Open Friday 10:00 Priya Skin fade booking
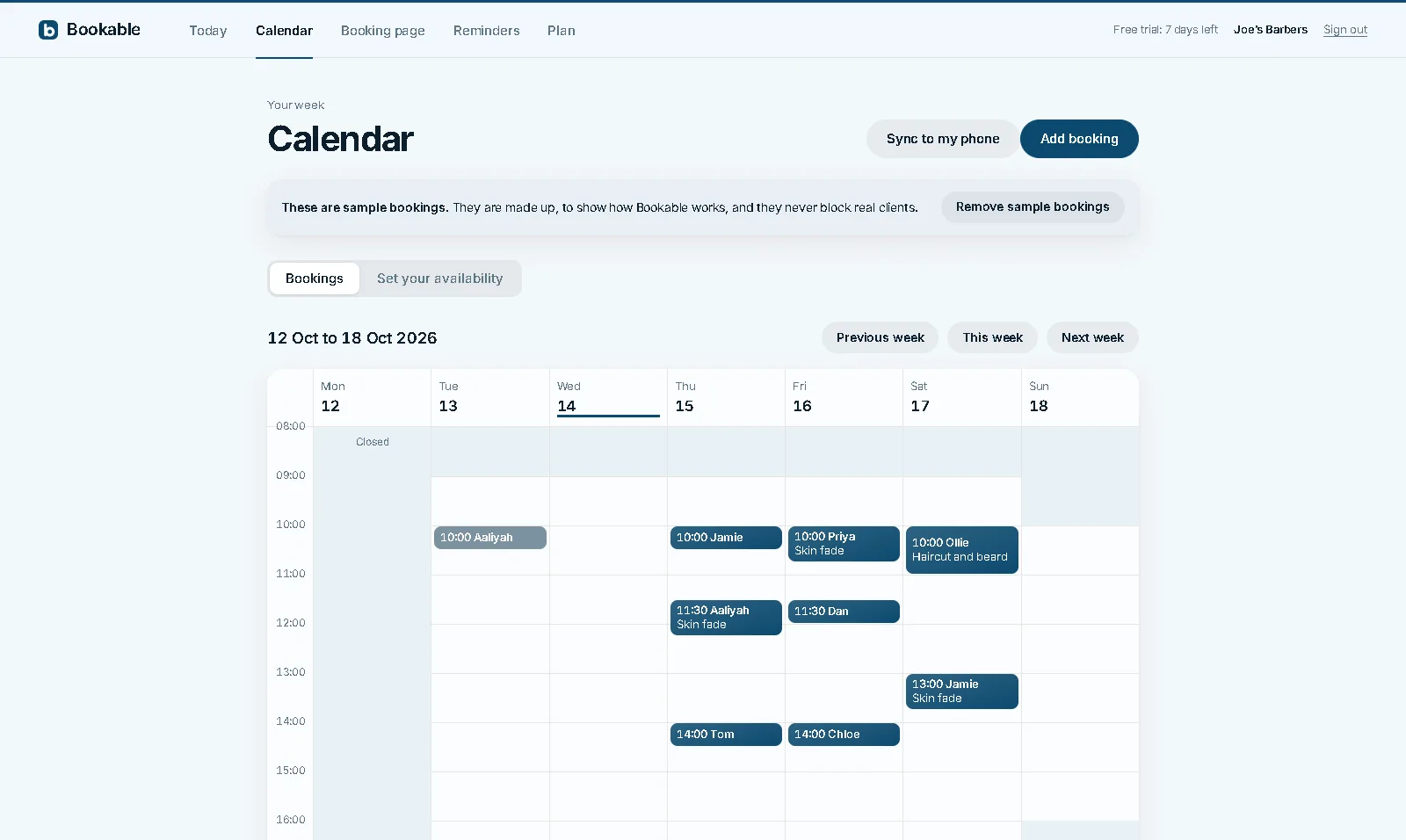This screenshot has width=1406, height=840. pyautogui.click(x=844, y=544)
